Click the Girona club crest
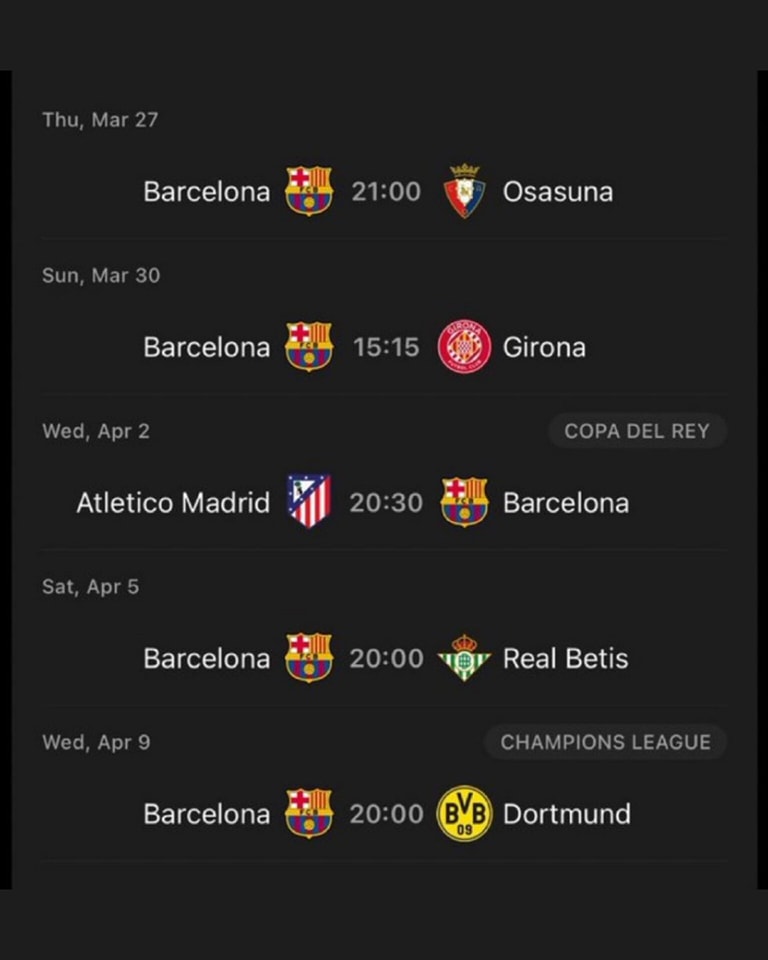The width and height of the screenshot is (768, 960). pos(464,347)
